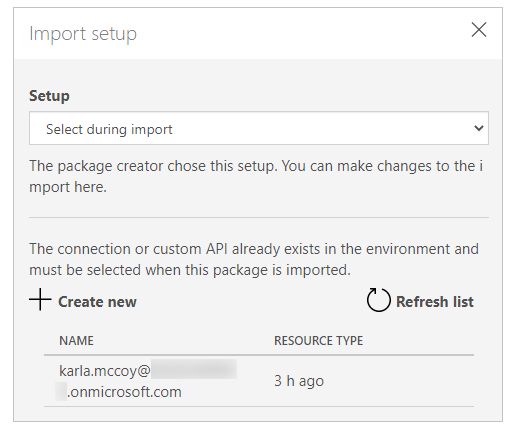This screenshot has width=516, height=436.
Task: Click the blurred domain after karla.mccoy@
Action: pos(194,369)
